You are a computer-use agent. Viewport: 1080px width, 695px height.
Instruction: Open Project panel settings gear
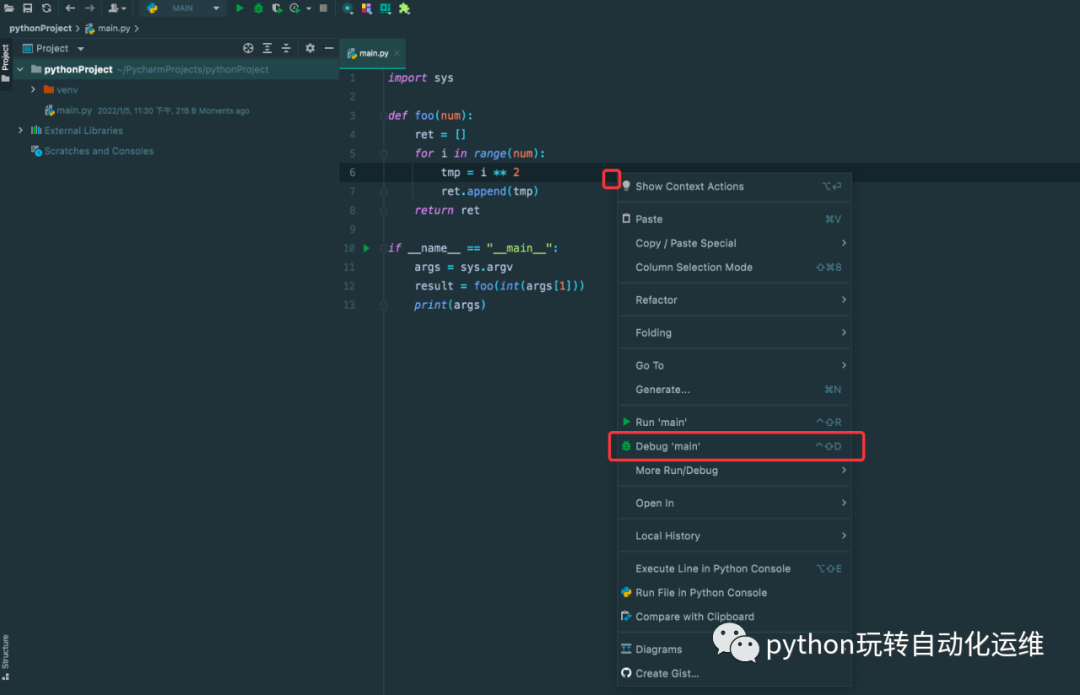point(310,48)
